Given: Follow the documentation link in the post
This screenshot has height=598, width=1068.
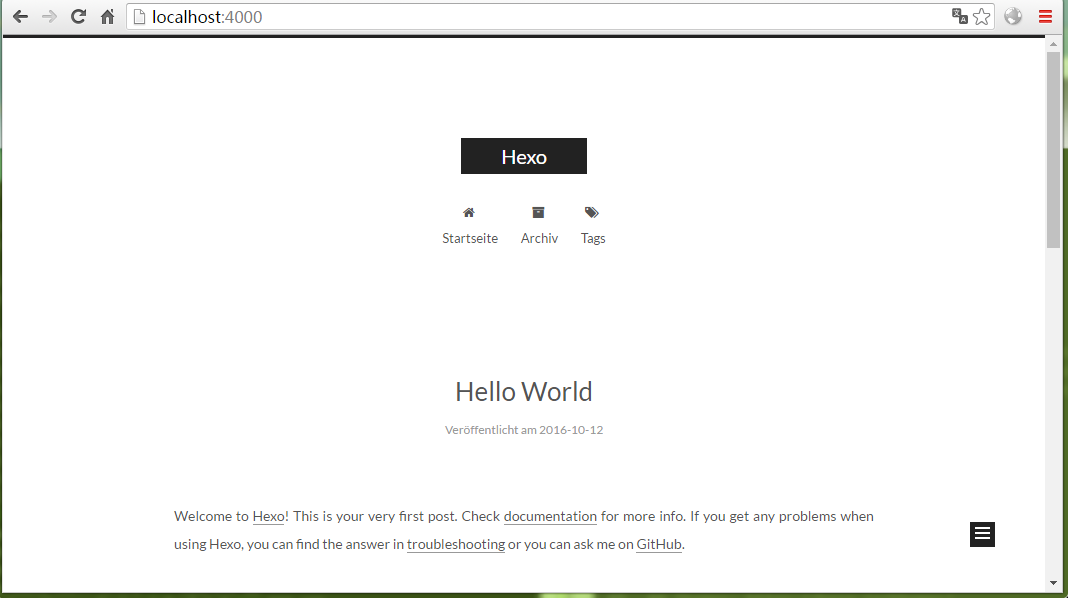Looking at the screenshot, I should [549, 516].
